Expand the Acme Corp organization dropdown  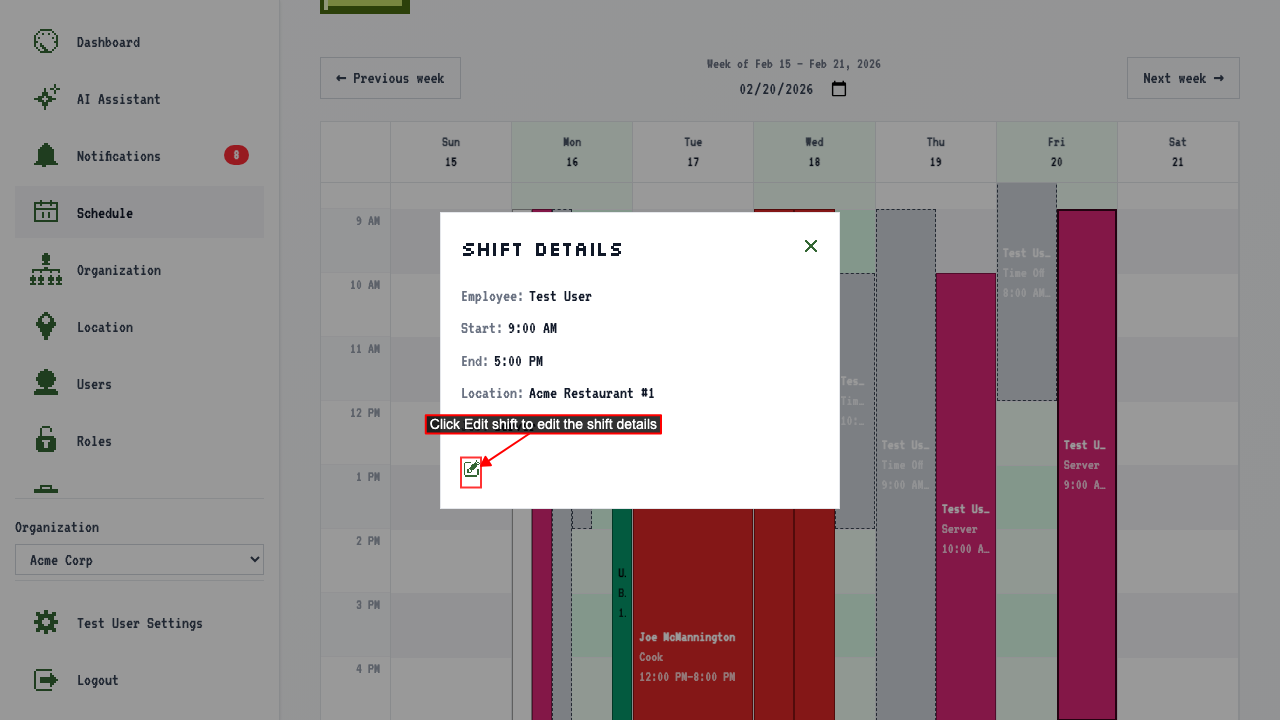click(139, 560)
